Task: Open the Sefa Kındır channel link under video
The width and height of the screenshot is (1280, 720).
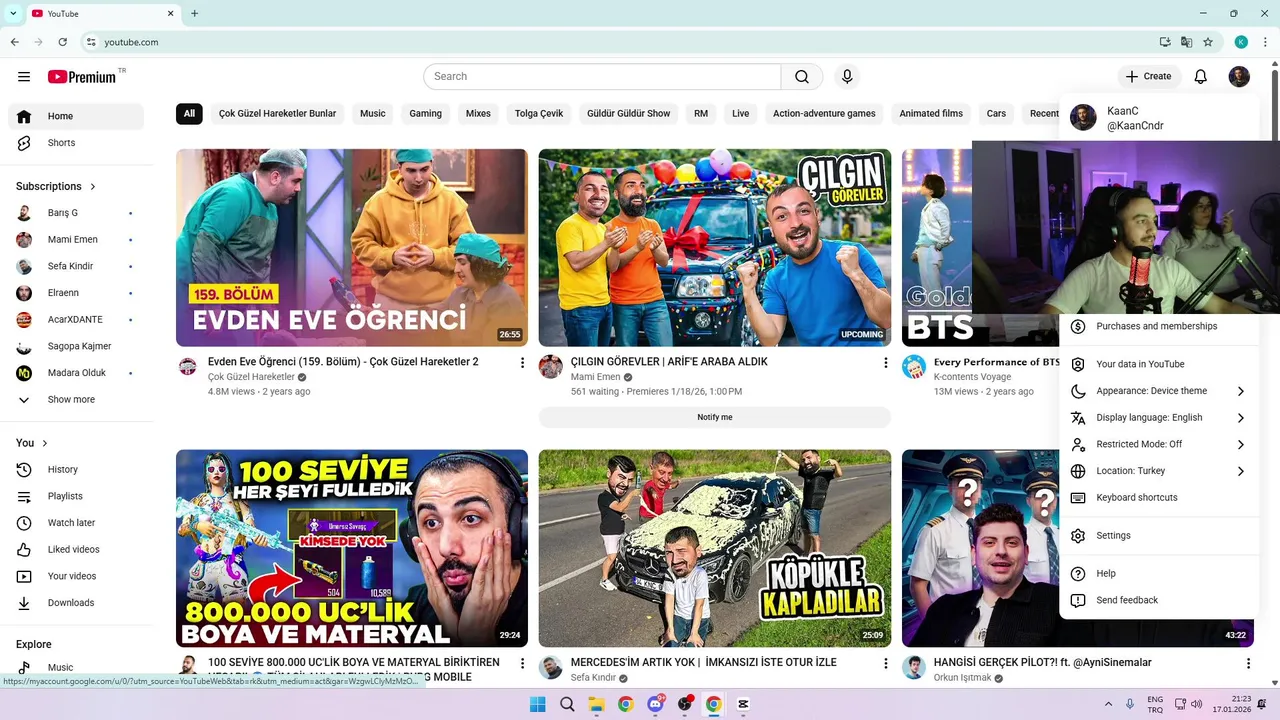Action: pos(593,678)
